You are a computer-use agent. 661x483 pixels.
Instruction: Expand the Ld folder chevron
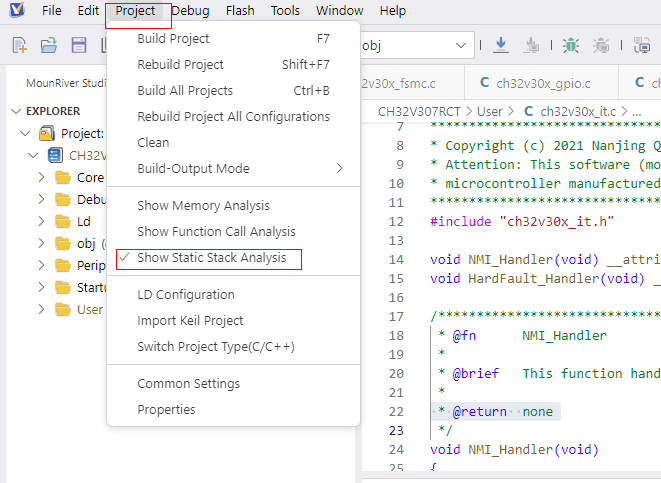click(41, 221)
